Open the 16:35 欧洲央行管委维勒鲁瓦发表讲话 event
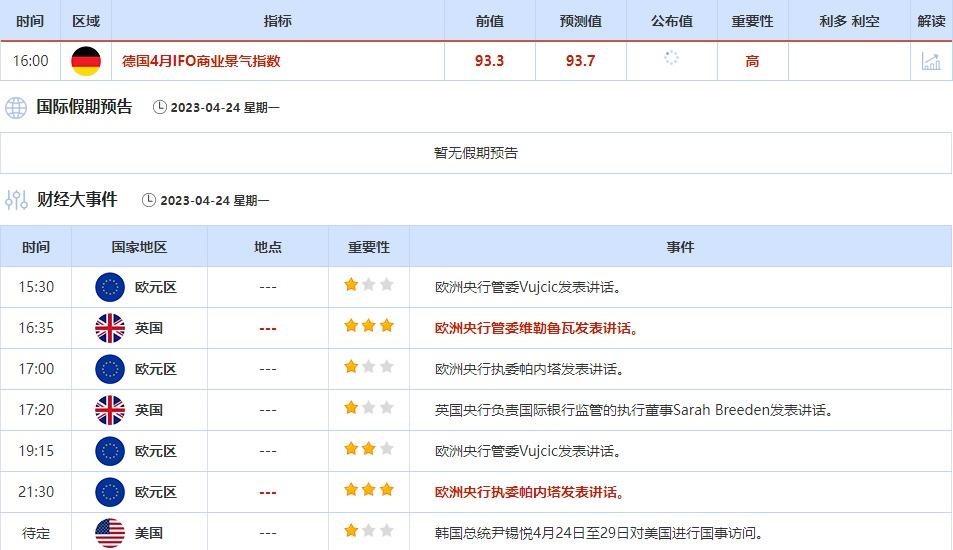 click(537, 328)
